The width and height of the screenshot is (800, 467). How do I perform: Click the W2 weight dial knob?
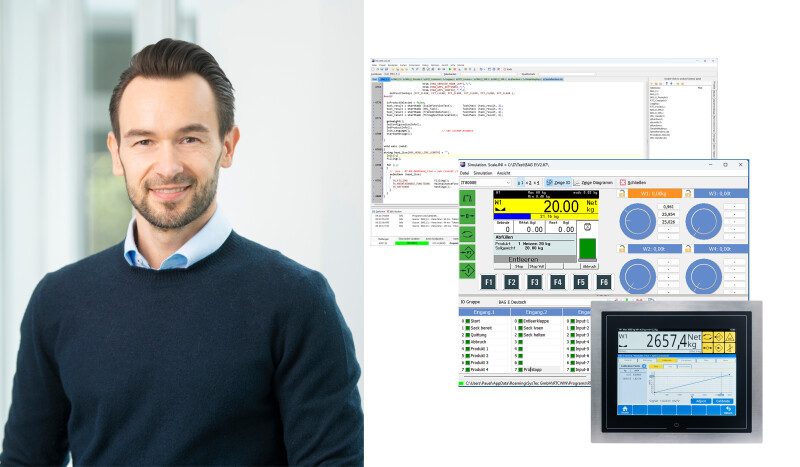coord(637,276)
